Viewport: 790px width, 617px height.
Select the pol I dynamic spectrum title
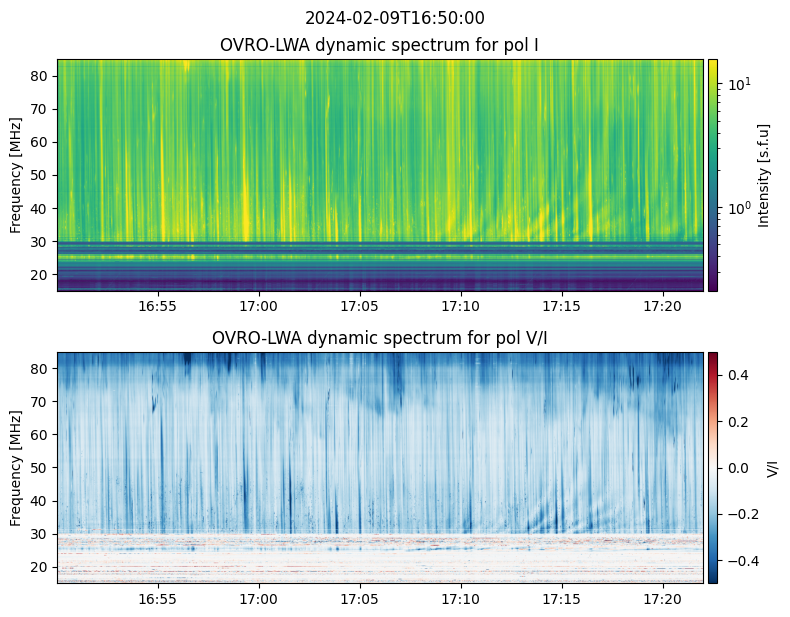379,45
